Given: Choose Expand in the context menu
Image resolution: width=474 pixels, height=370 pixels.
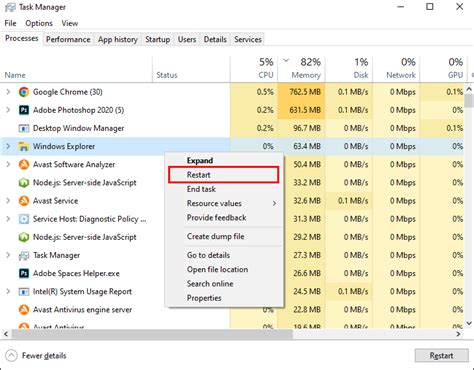Looking at the screenshot, I should (224, 160).
